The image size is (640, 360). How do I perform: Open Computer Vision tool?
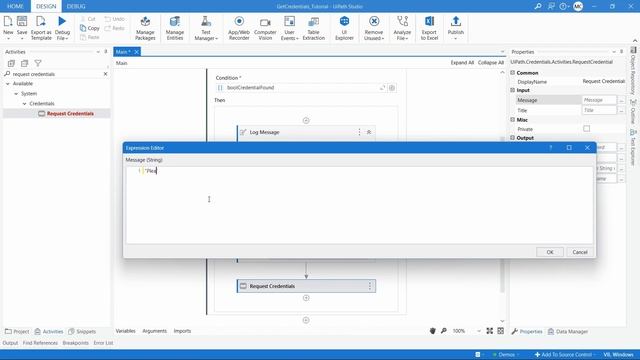point(265,28)
